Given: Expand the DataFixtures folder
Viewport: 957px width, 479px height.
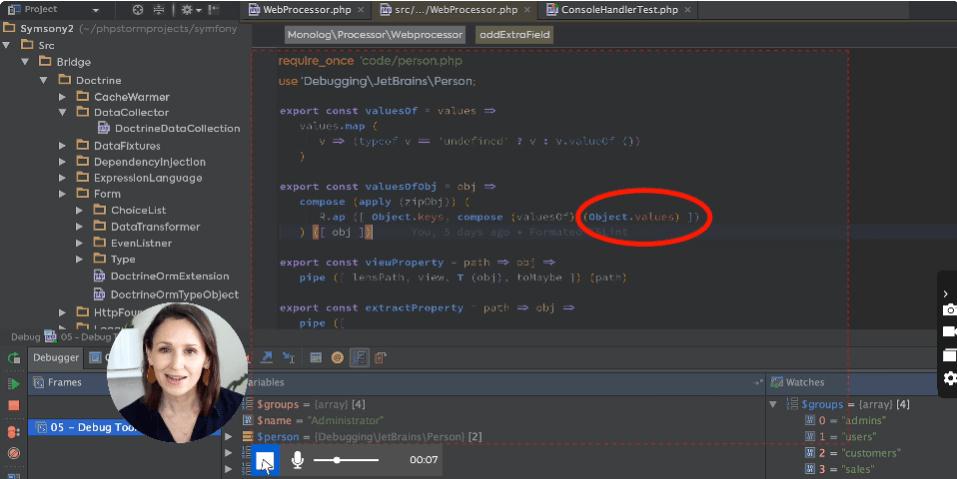Looking at the screenshot, I should [62, 145].
